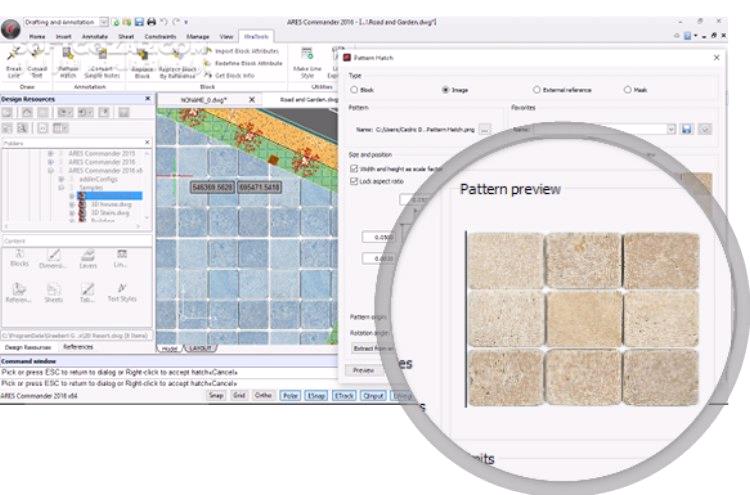
Task: Click the pattern preview tile image
Action: click(584, 319)
